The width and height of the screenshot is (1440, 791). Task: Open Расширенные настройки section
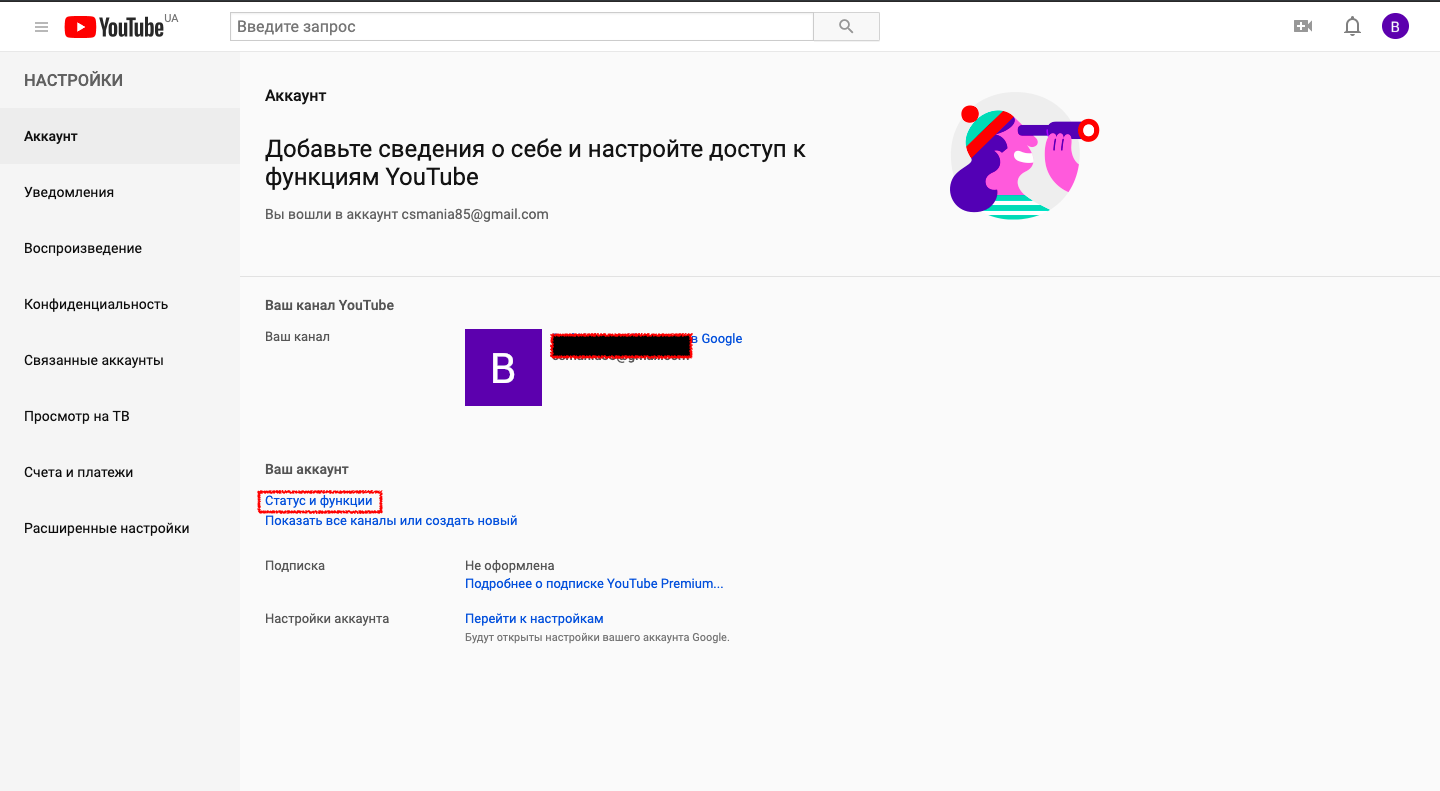click(x=107, y=528)
